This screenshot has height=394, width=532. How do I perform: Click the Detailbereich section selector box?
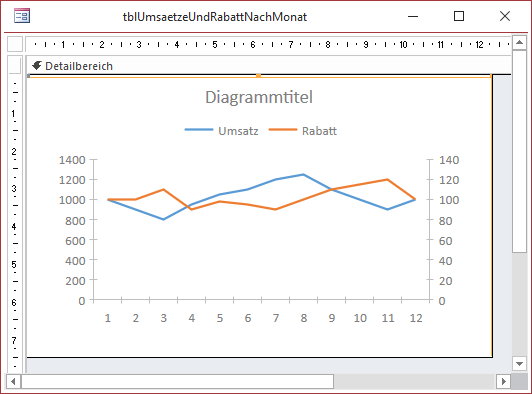click(15, 65)
